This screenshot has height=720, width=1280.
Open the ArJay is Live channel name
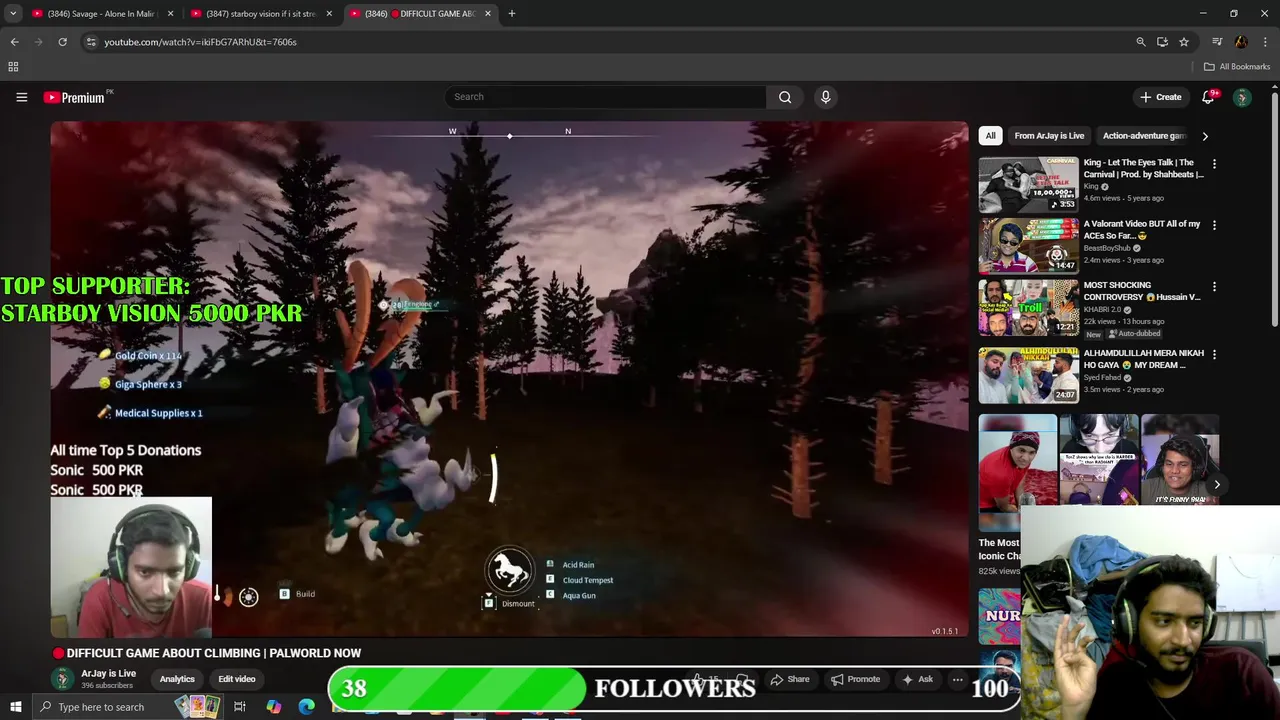coord(108,674)
